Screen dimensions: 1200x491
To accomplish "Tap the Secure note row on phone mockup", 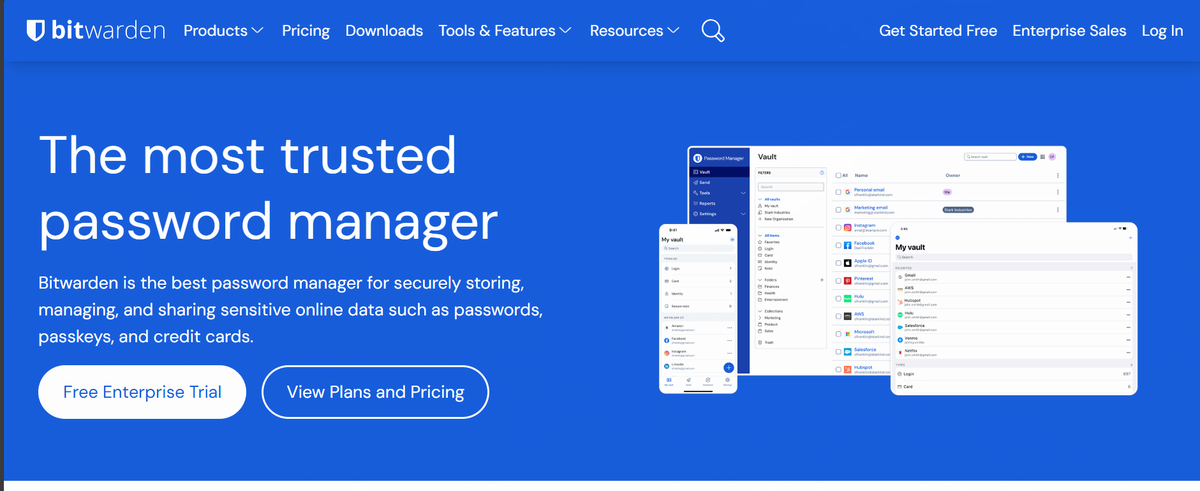I will [697, 306].
